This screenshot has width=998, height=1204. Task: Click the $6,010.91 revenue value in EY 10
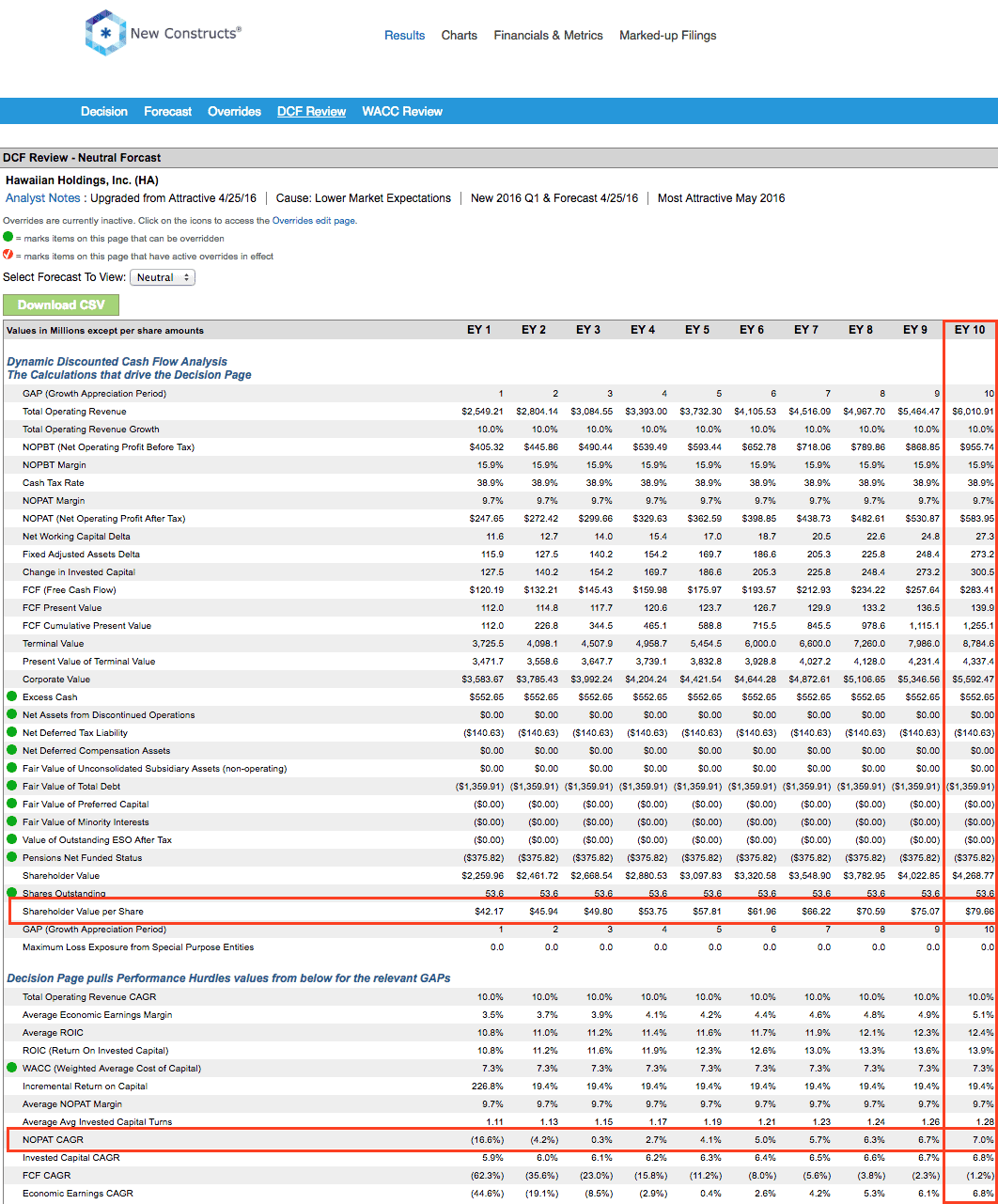pyautogui.click(x=973, y=411)
